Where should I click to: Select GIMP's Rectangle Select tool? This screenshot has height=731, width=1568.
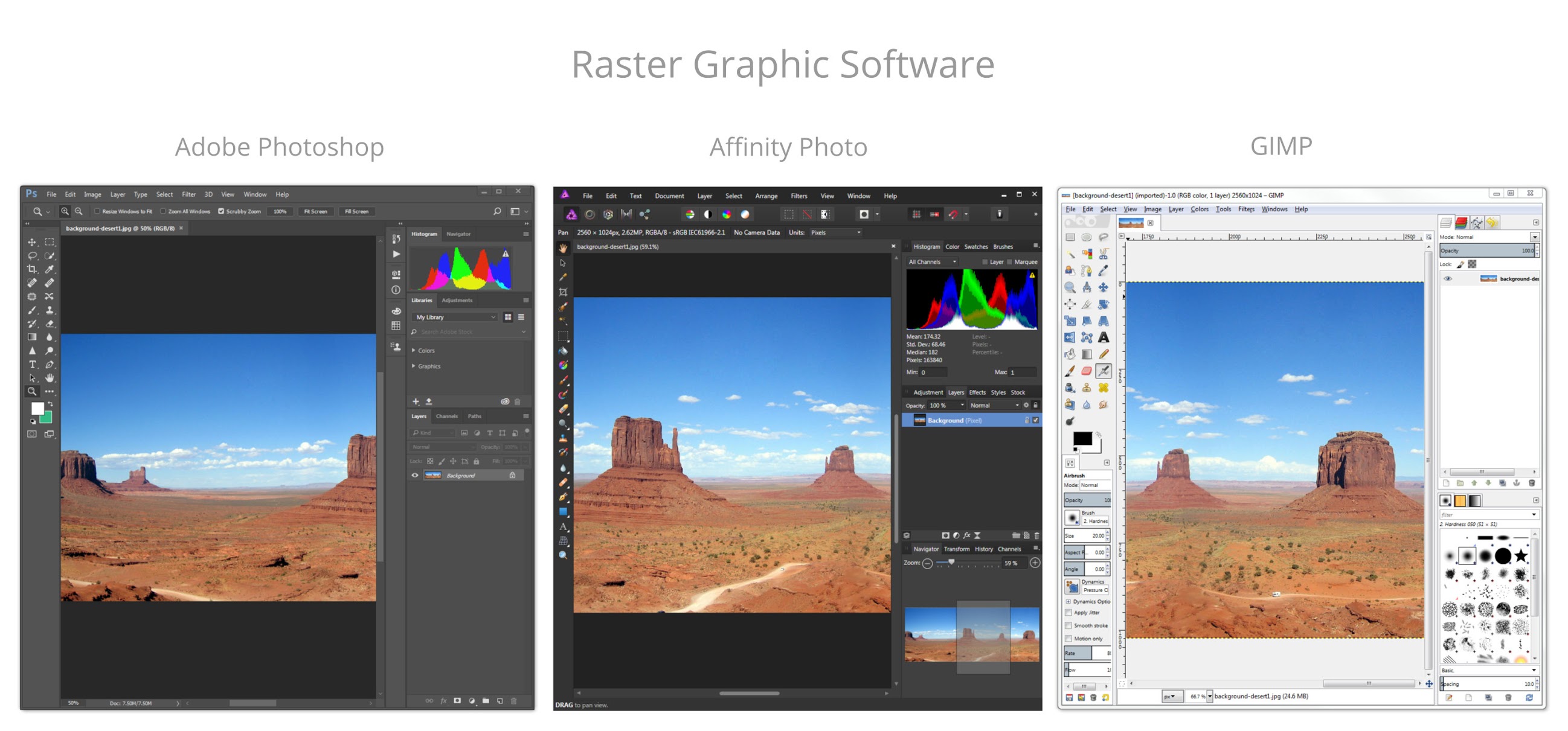point(1070,237)
